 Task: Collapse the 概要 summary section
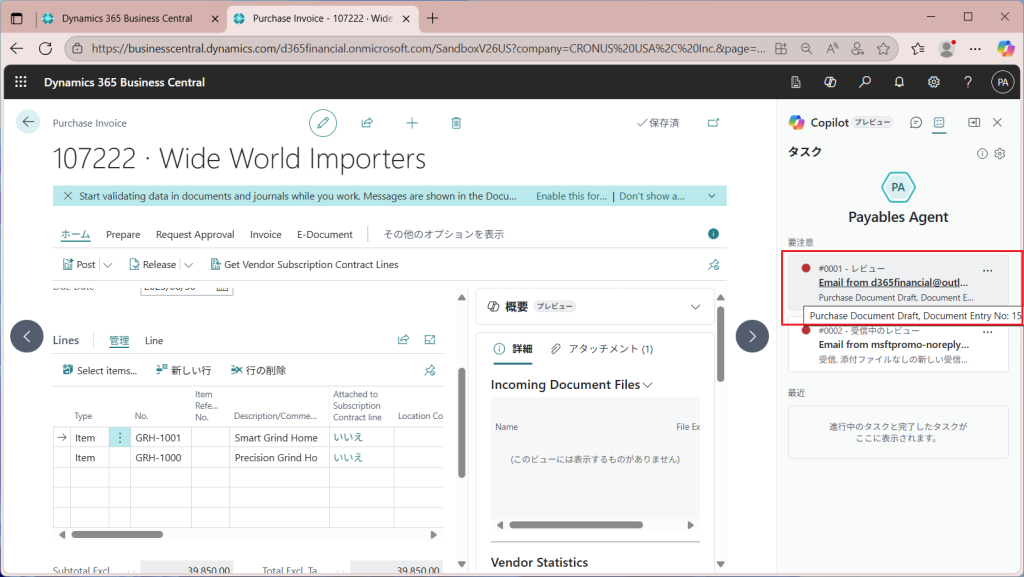point(696,307)
